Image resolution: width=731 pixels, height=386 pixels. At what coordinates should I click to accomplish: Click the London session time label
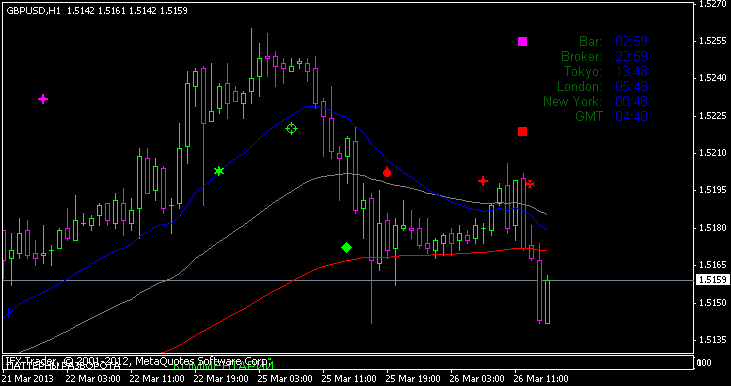pos(579,86)
